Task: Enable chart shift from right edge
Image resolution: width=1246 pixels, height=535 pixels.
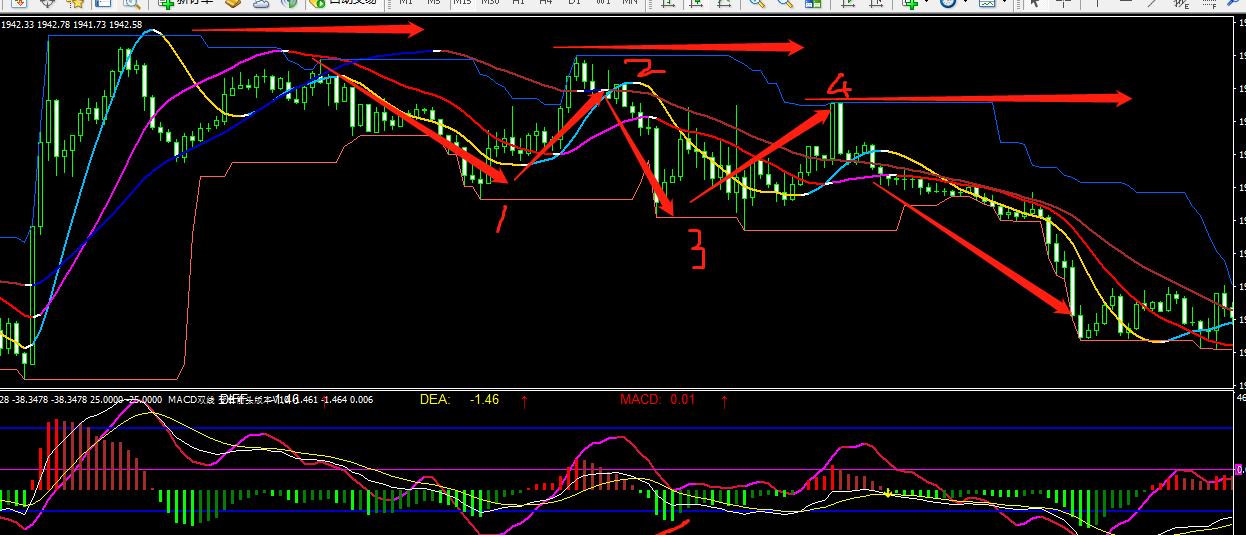Action: click(x=876, y=3)
